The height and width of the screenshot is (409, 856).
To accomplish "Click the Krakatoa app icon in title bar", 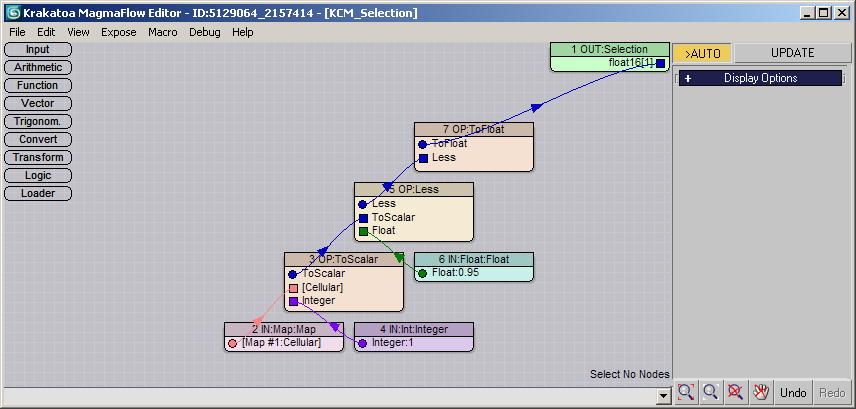I will point(14,13).
